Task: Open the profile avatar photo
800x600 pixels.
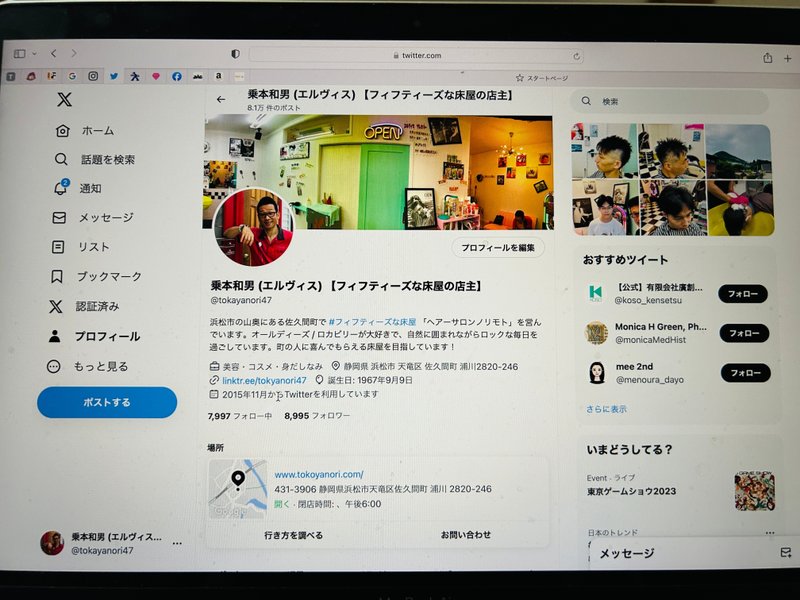Action: (x=254, y=228)
